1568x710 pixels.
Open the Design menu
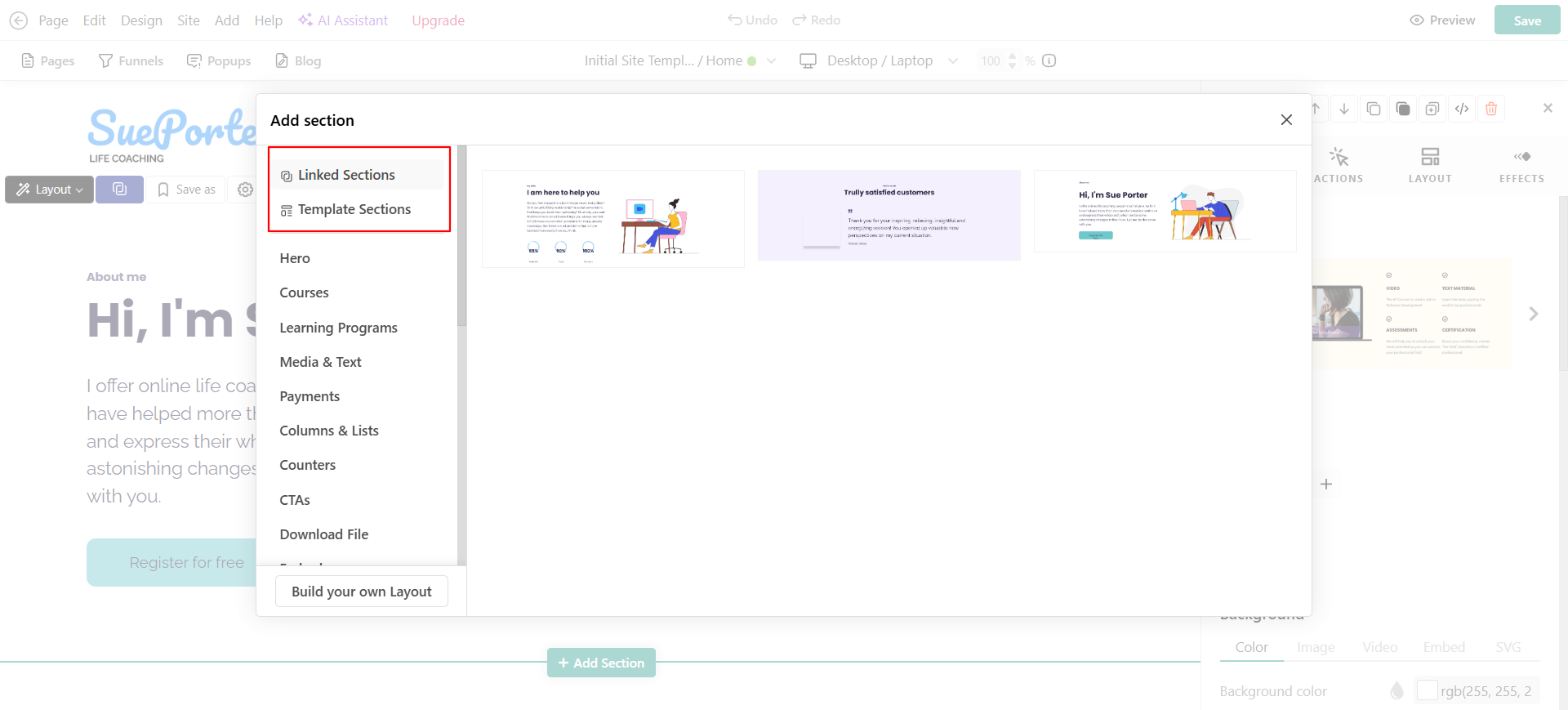[x=141, y=20]
